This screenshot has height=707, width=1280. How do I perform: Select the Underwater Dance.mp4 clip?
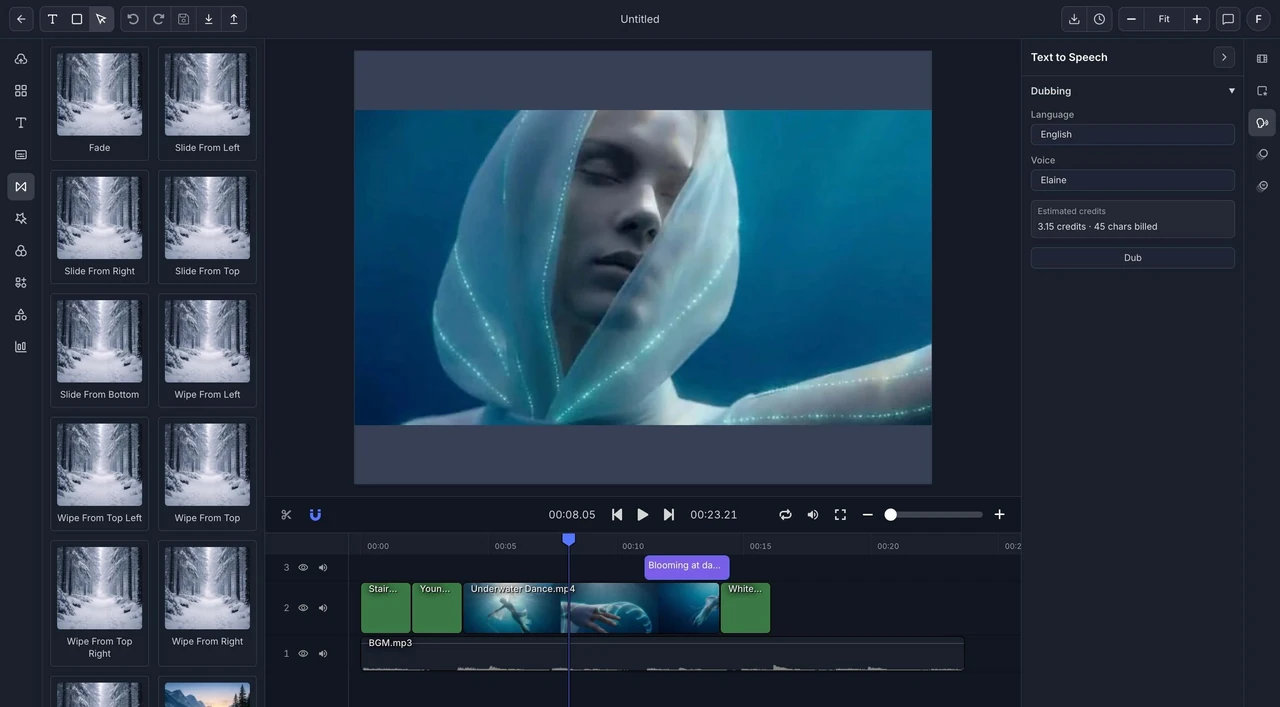coord(591,608)
